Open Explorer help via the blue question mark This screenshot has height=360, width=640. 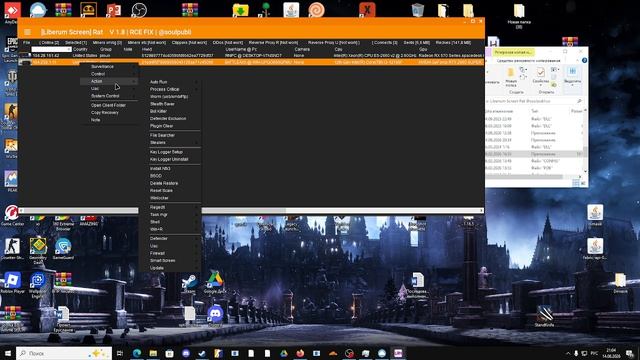(584, 60)
